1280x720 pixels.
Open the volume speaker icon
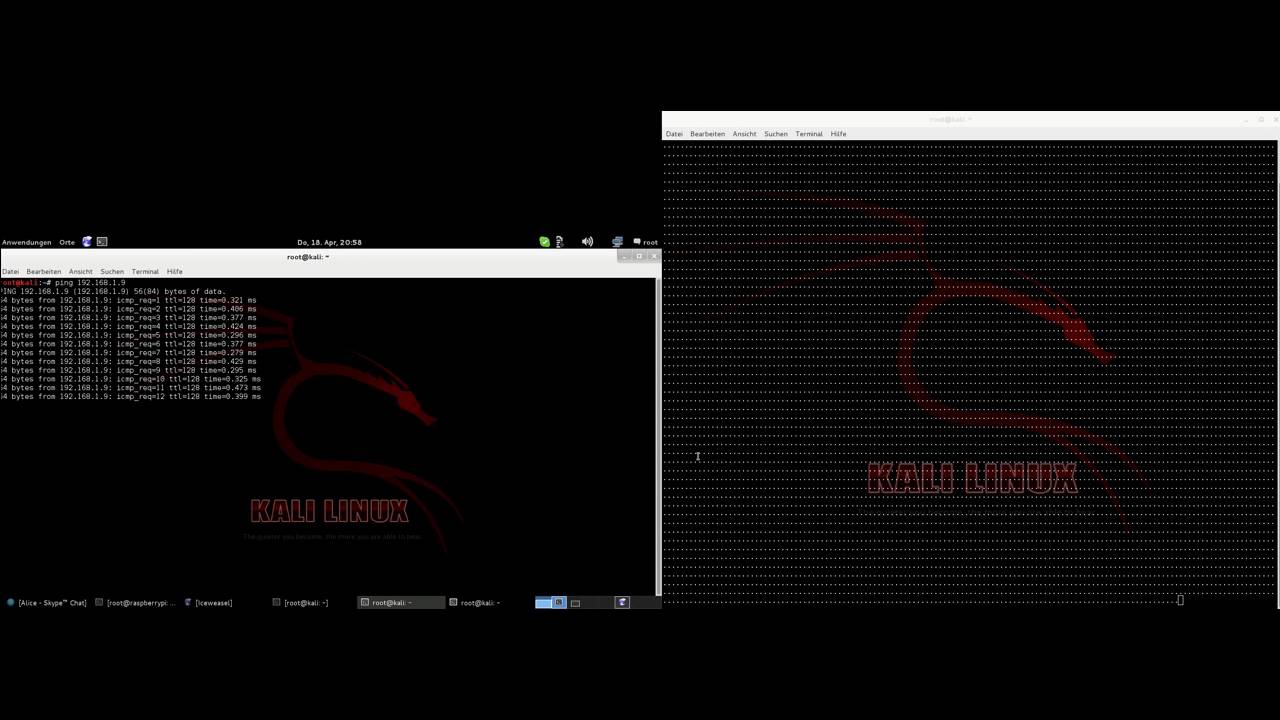(587, 242)
